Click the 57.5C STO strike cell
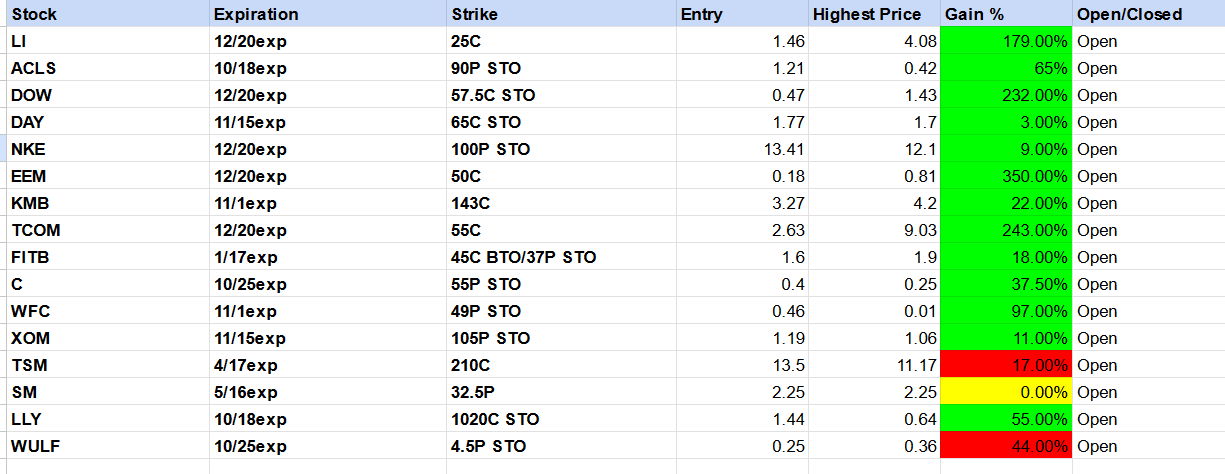Screen dimensions: 1225x474 tap(562, 95)
